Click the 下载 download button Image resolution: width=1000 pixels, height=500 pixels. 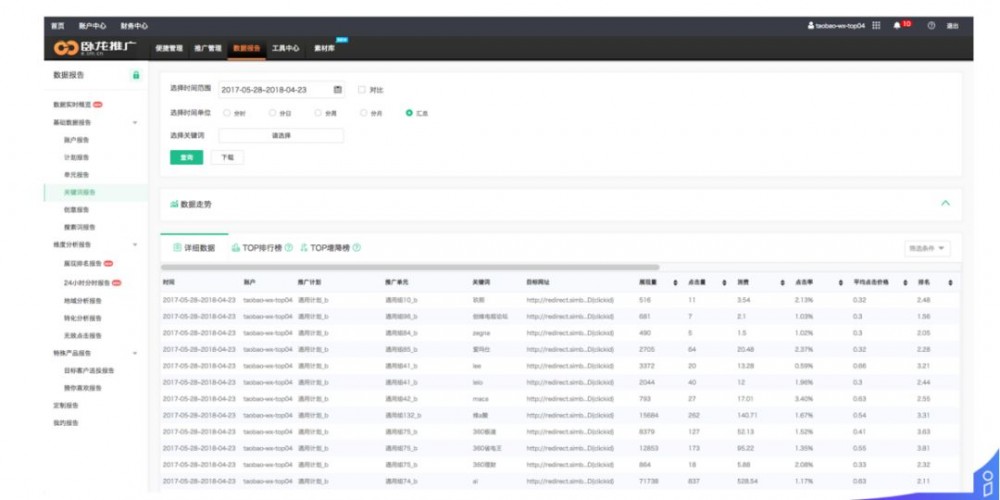click(x=227, y=158)
